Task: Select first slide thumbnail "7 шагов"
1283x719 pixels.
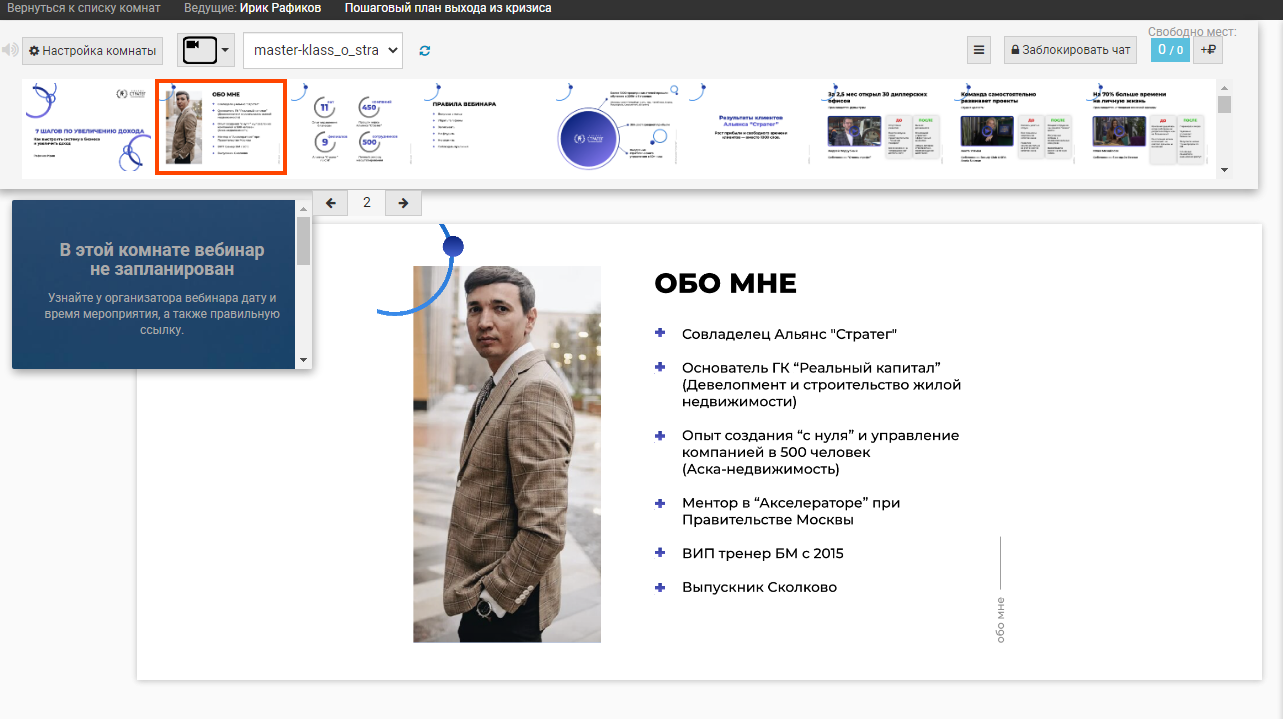Action: tap(87, 128)
